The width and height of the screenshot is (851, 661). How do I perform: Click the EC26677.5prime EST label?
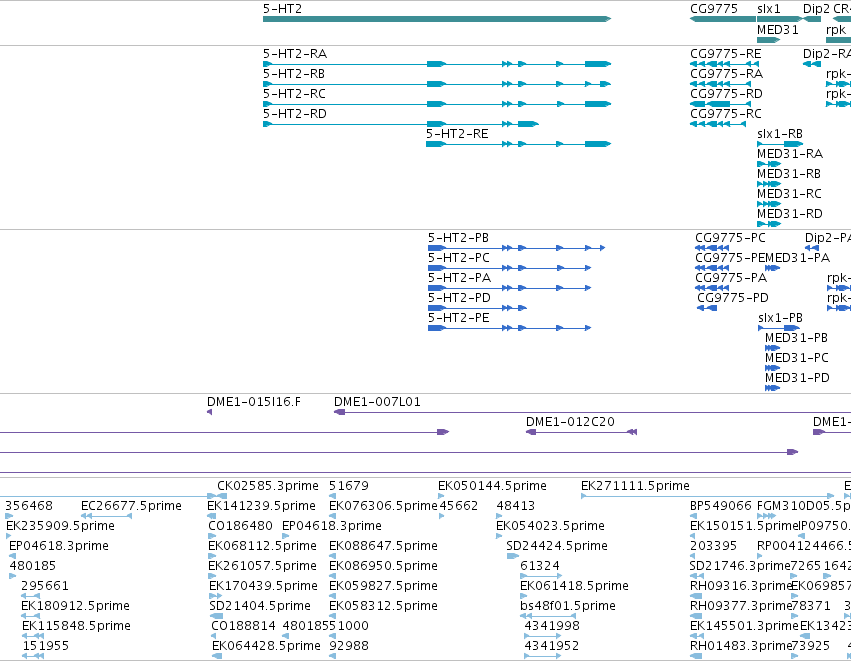(131, 506)
